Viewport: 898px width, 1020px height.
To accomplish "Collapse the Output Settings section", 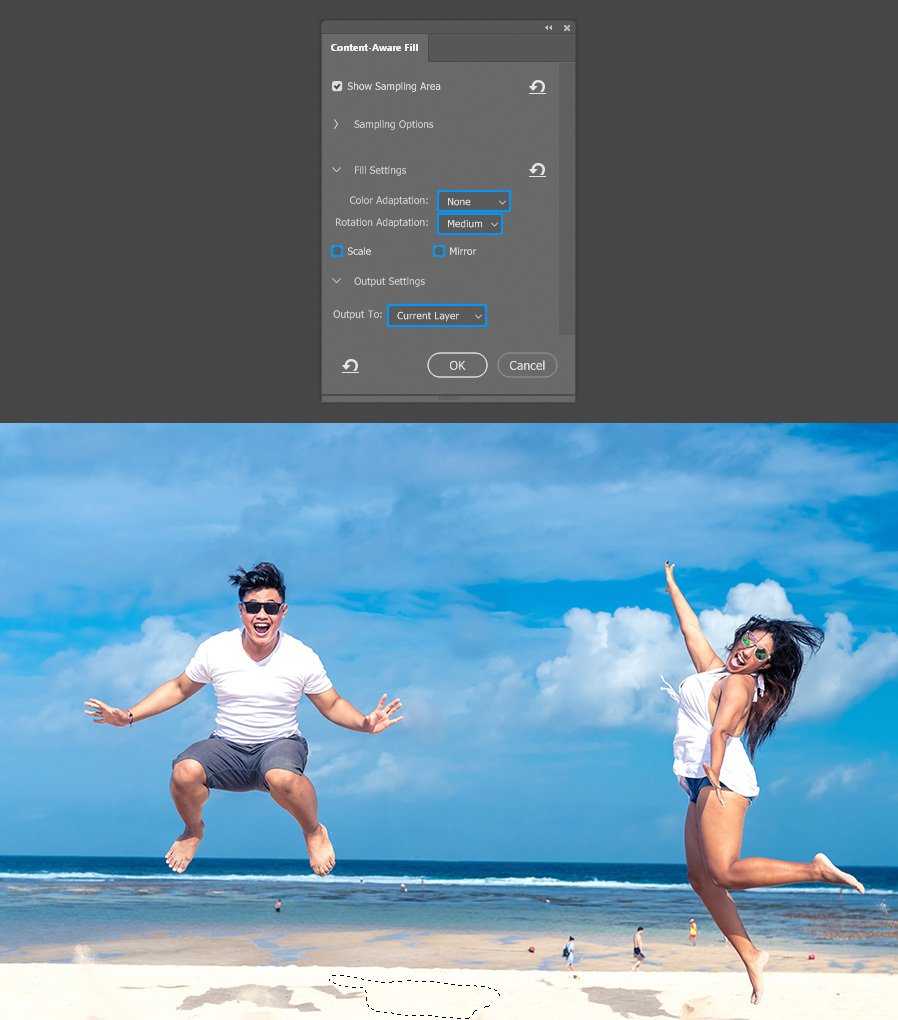I will [x=336, y=282].
